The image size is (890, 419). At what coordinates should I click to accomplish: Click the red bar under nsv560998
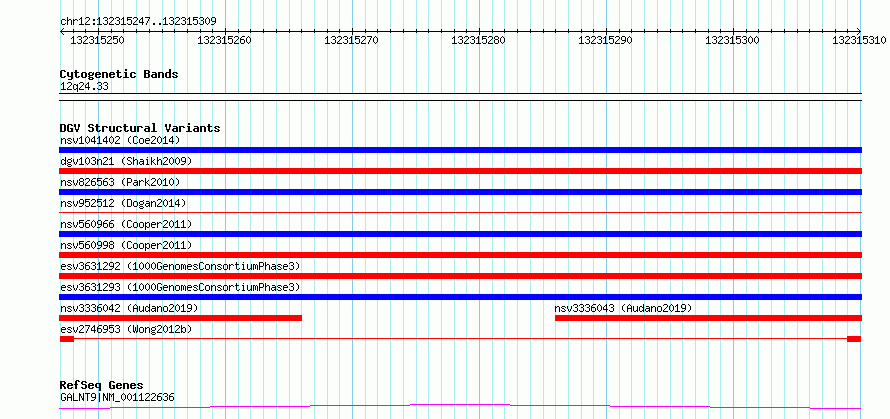(461, 255)
